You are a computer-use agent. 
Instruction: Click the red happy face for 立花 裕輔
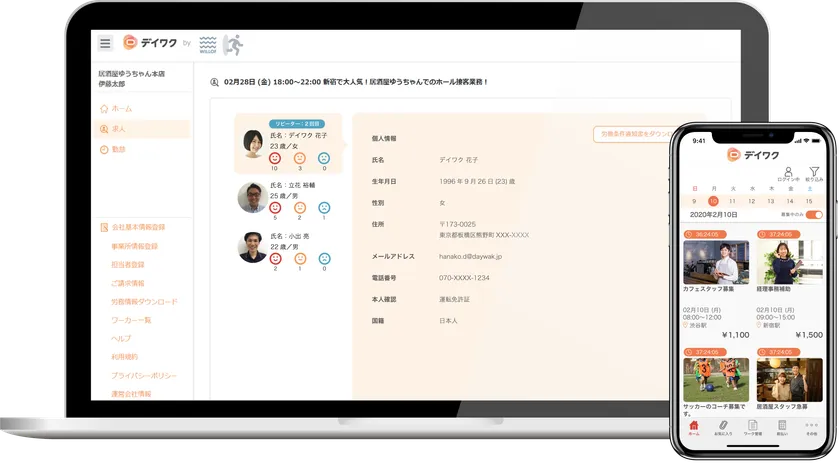point(275,208)
